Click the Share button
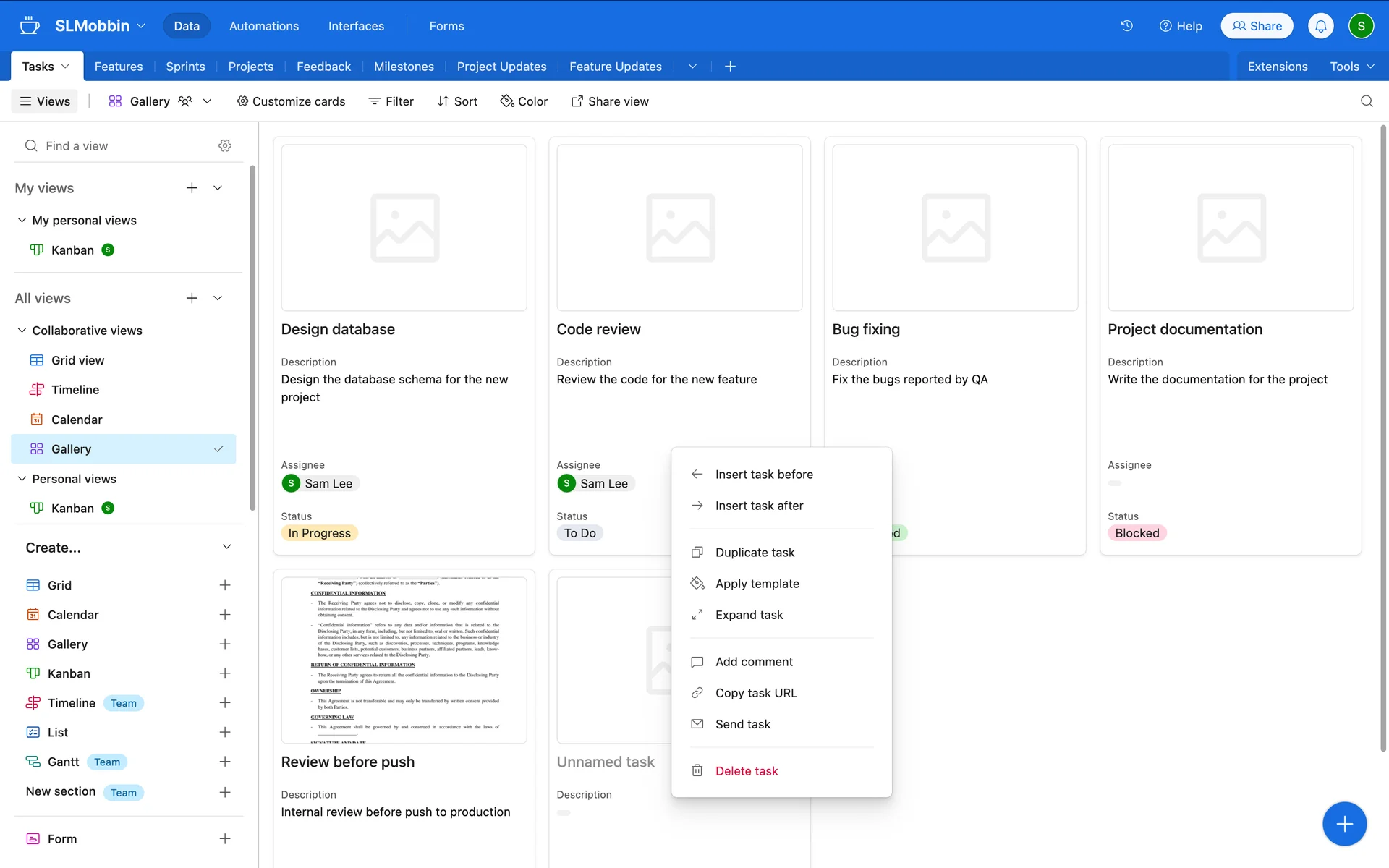Image resolution: width=1389 pixels, height=868 pixels. click(x=1257, y=26)
